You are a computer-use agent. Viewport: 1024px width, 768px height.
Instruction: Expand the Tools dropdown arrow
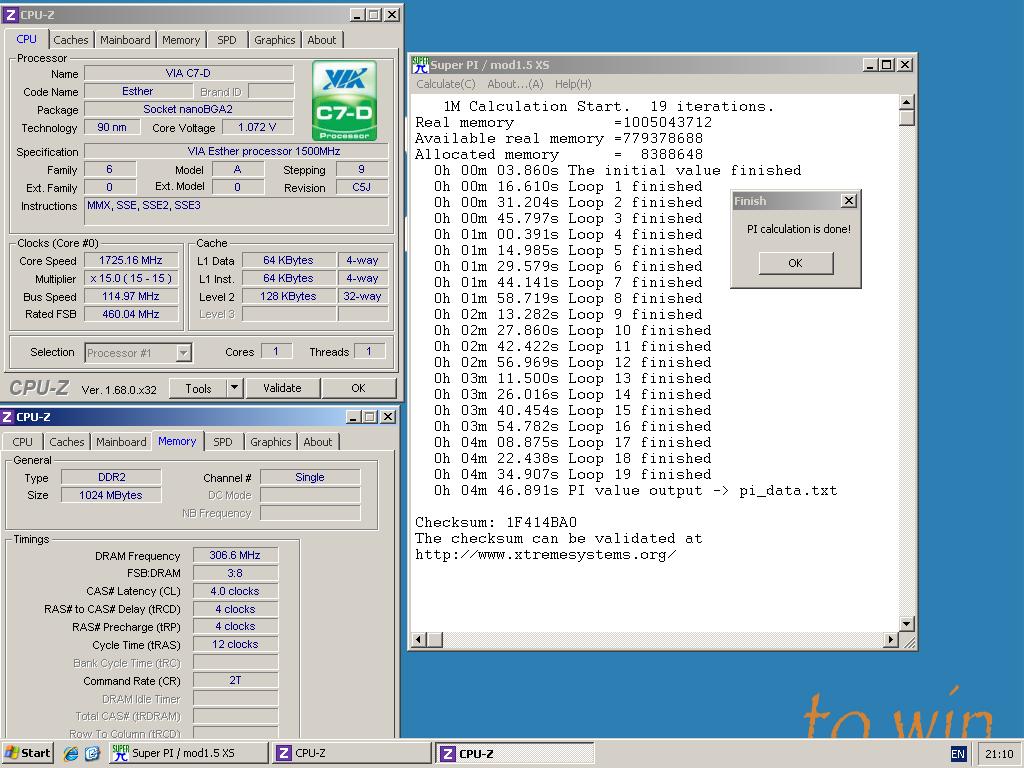(x=234, y=389)
